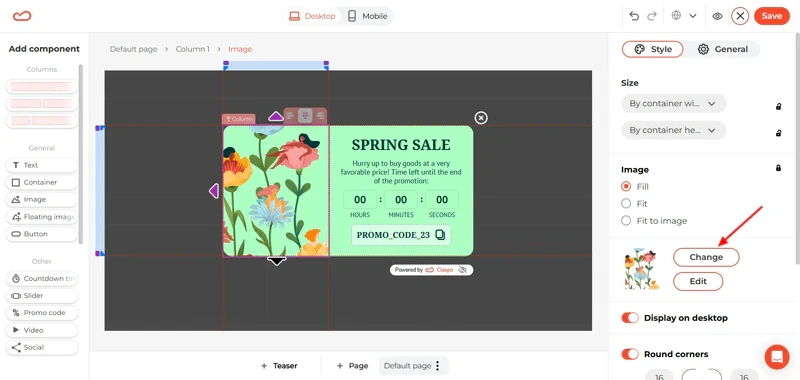Click the PROMO_CODE_23 field

click(401, 235)
